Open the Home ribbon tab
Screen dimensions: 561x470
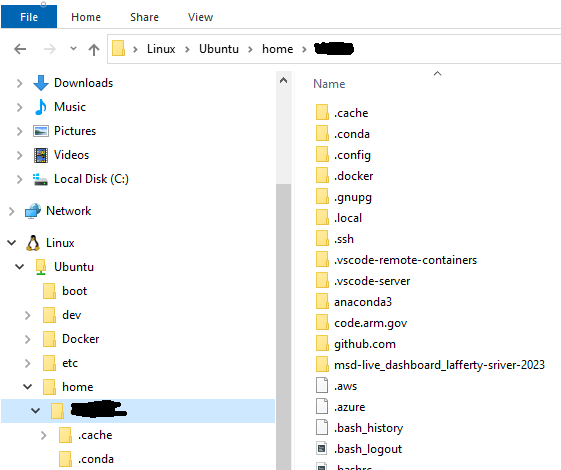click(86, 17)
